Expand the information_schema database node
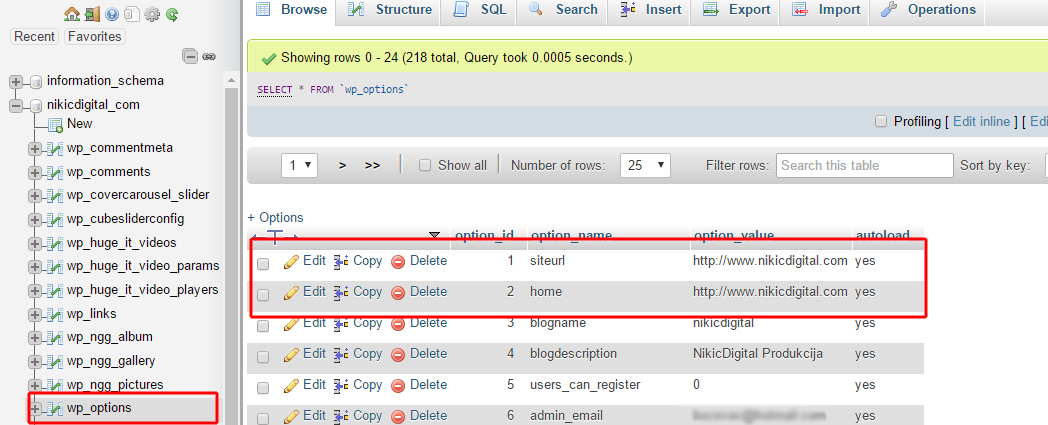This screenshot has height=425, width=1048. tap(16, 81)
